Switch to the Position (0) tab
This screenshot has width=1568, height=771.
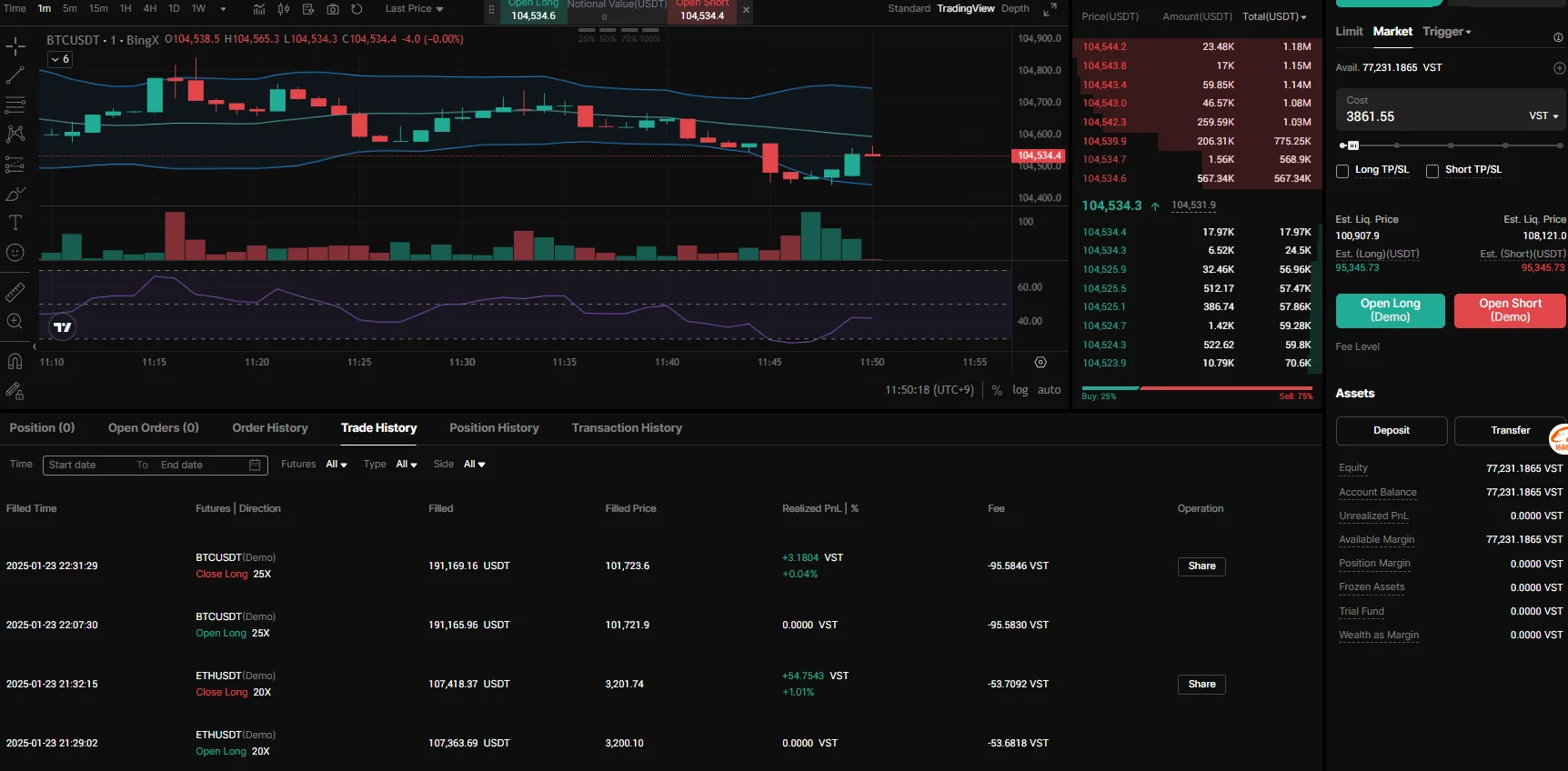point(42,428)
